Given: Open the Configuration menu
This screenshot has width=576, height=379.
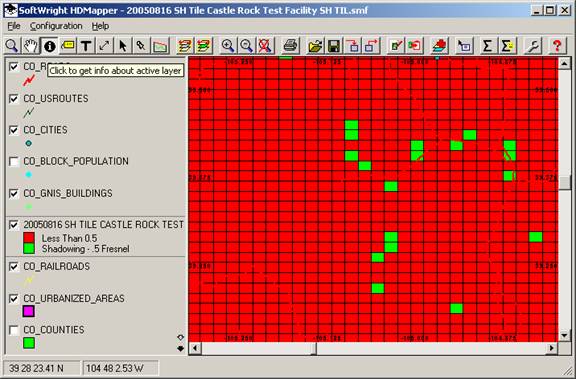Looking at the screenshot, I should point(56,26).
